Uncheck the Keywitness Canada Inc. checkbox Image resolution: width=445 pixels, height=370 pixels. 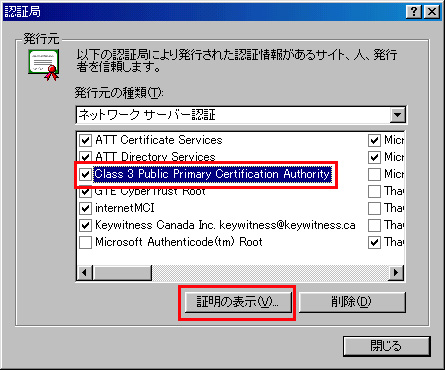click(85, 225)
